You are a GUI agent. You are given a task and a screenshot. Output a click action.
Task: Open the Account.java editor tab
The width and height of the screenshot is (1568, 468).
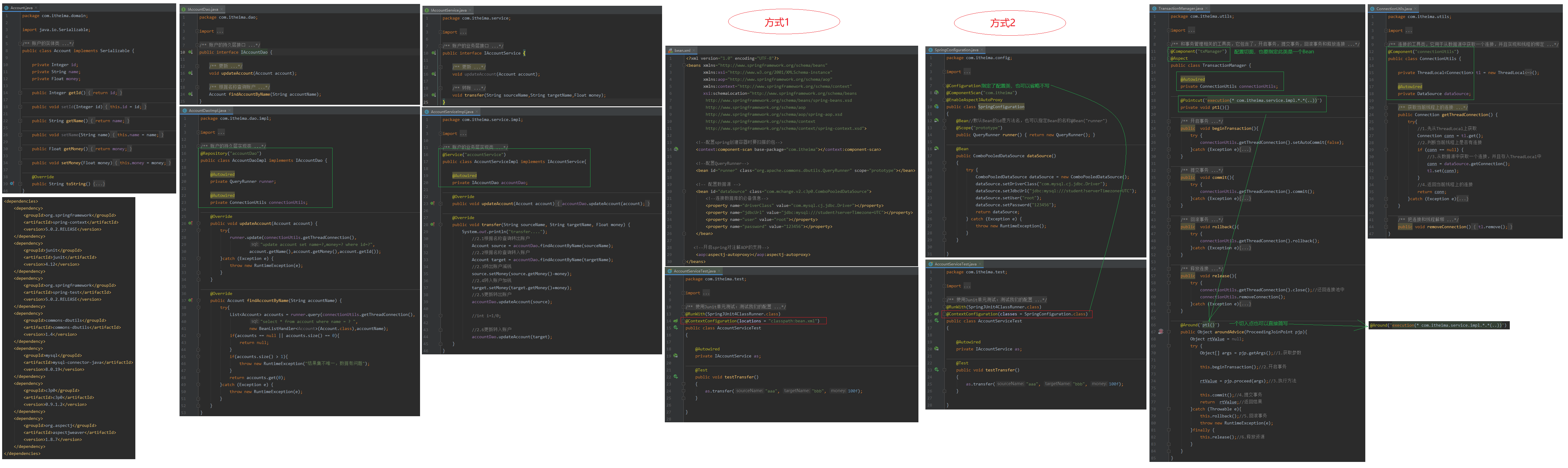click(x=21, y=8)
